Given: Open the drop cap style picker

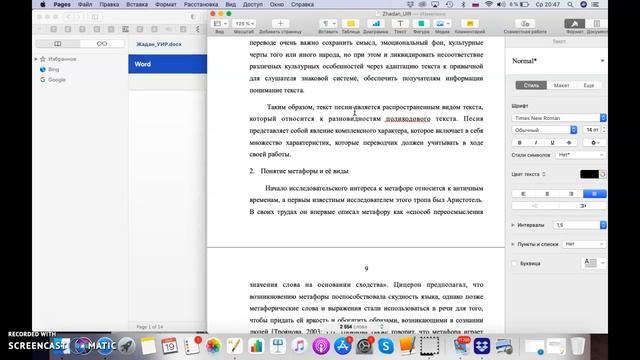Looking at the screenshot, I should pyautogui.click(x=594, y=263).
